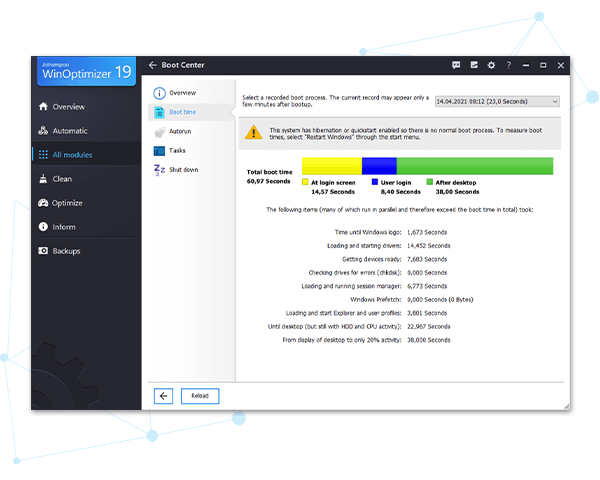Click the '8,40 Seconds' user login value
This screenshot has height=480, width=600.
coord(401,192)
